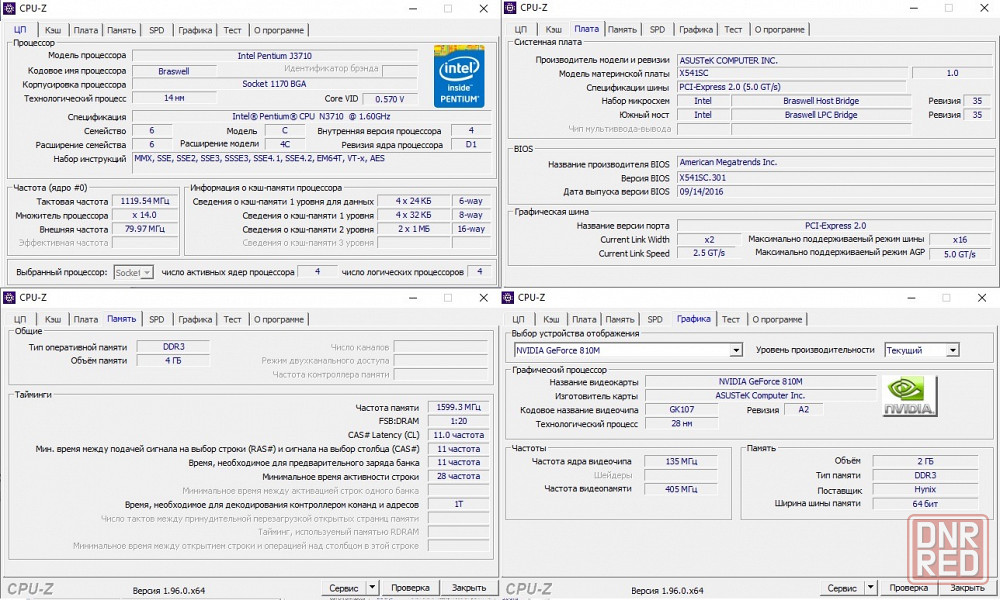Select SPD tab in the mainboard window
This screenshot has width=1000, height=600.
pyautogui.click(x=657, y=29)
